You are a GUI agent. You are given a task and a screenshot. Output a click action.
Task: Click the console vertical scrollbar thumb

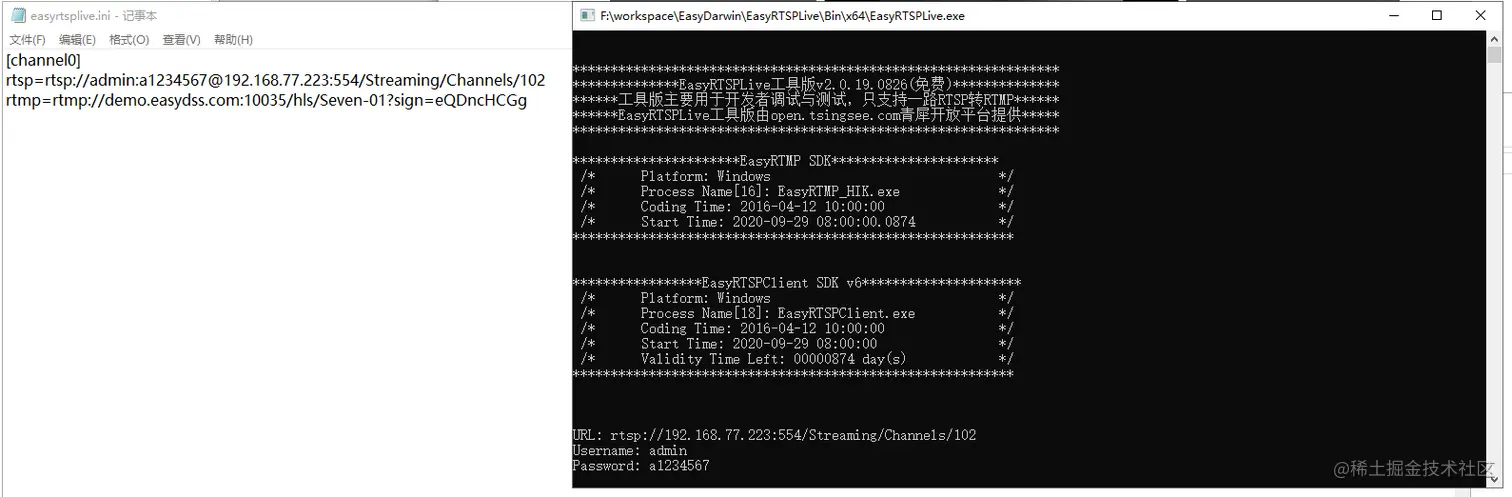pos(1494,55)
